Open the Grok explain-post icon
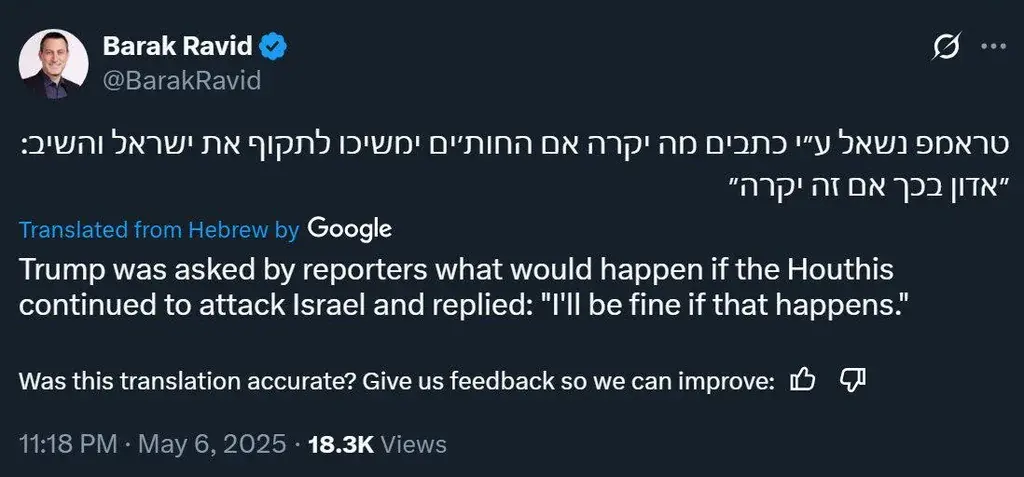 pyautogui.click(x=947, y=47)
